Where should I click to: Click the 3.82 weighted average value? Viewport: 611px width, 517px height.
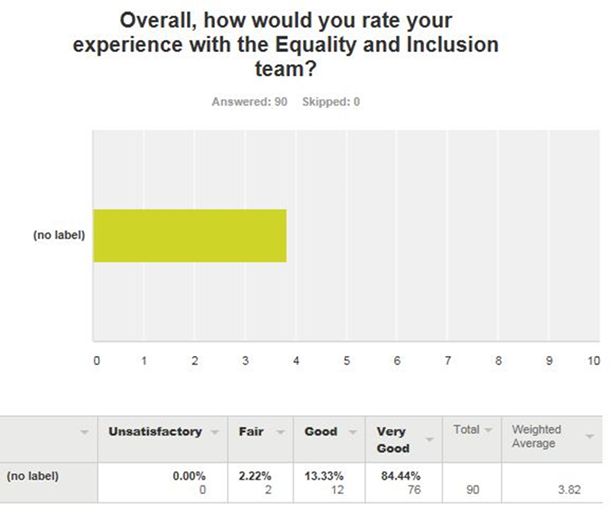[x=569, y=490]
